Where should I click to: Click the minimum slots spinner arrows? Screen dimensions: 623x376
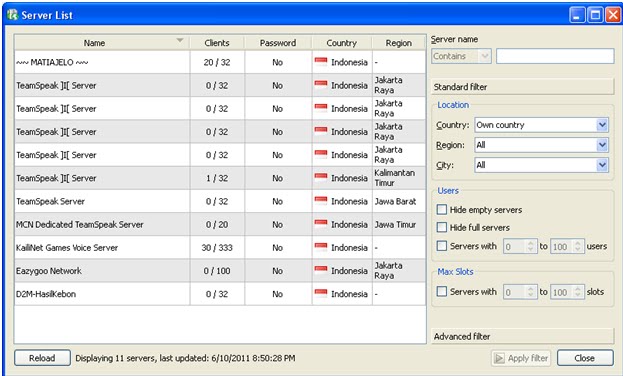pos(531,292)
